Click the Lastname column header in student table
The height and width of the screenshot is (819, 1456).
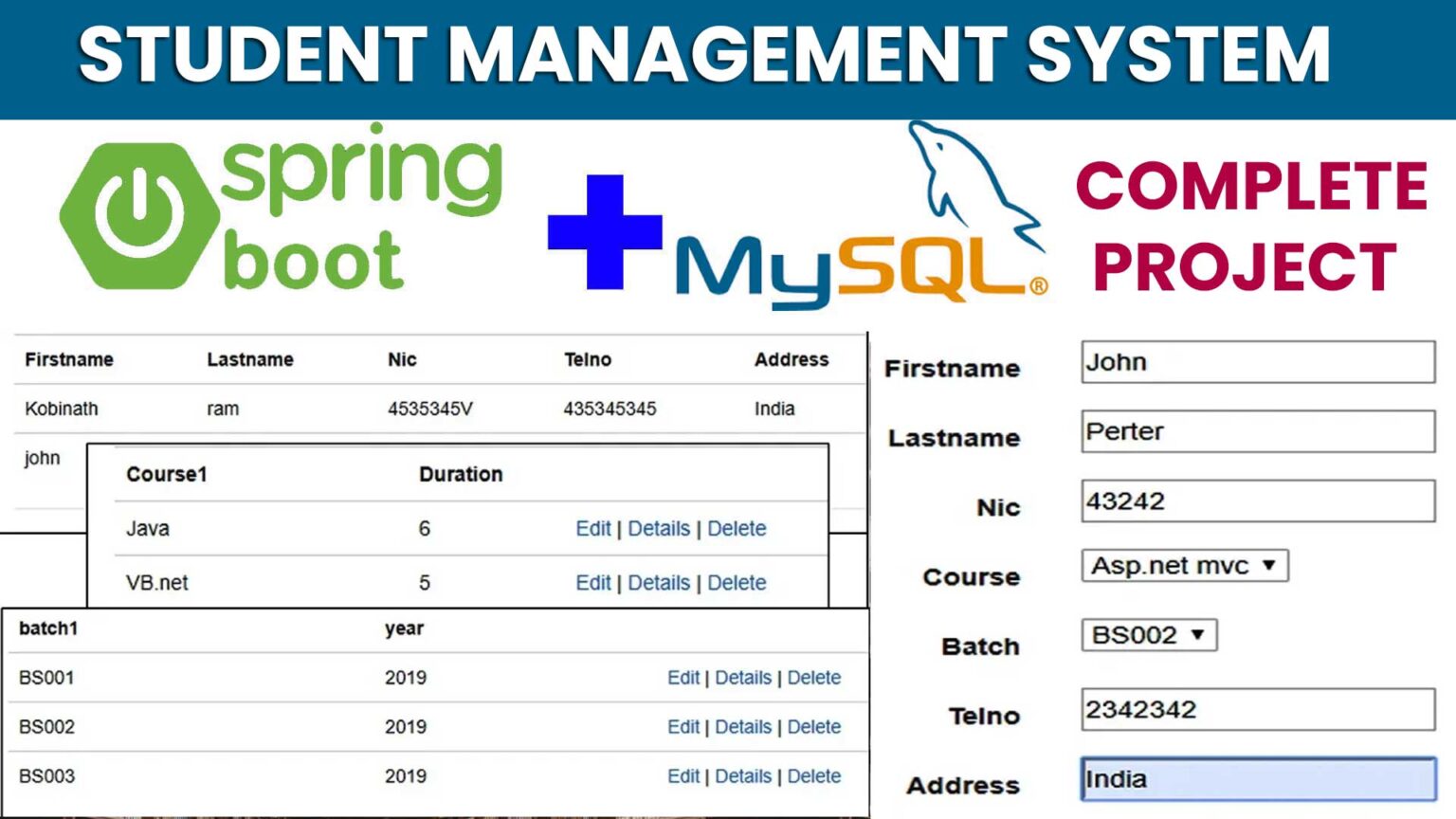[x=250, y=360]
